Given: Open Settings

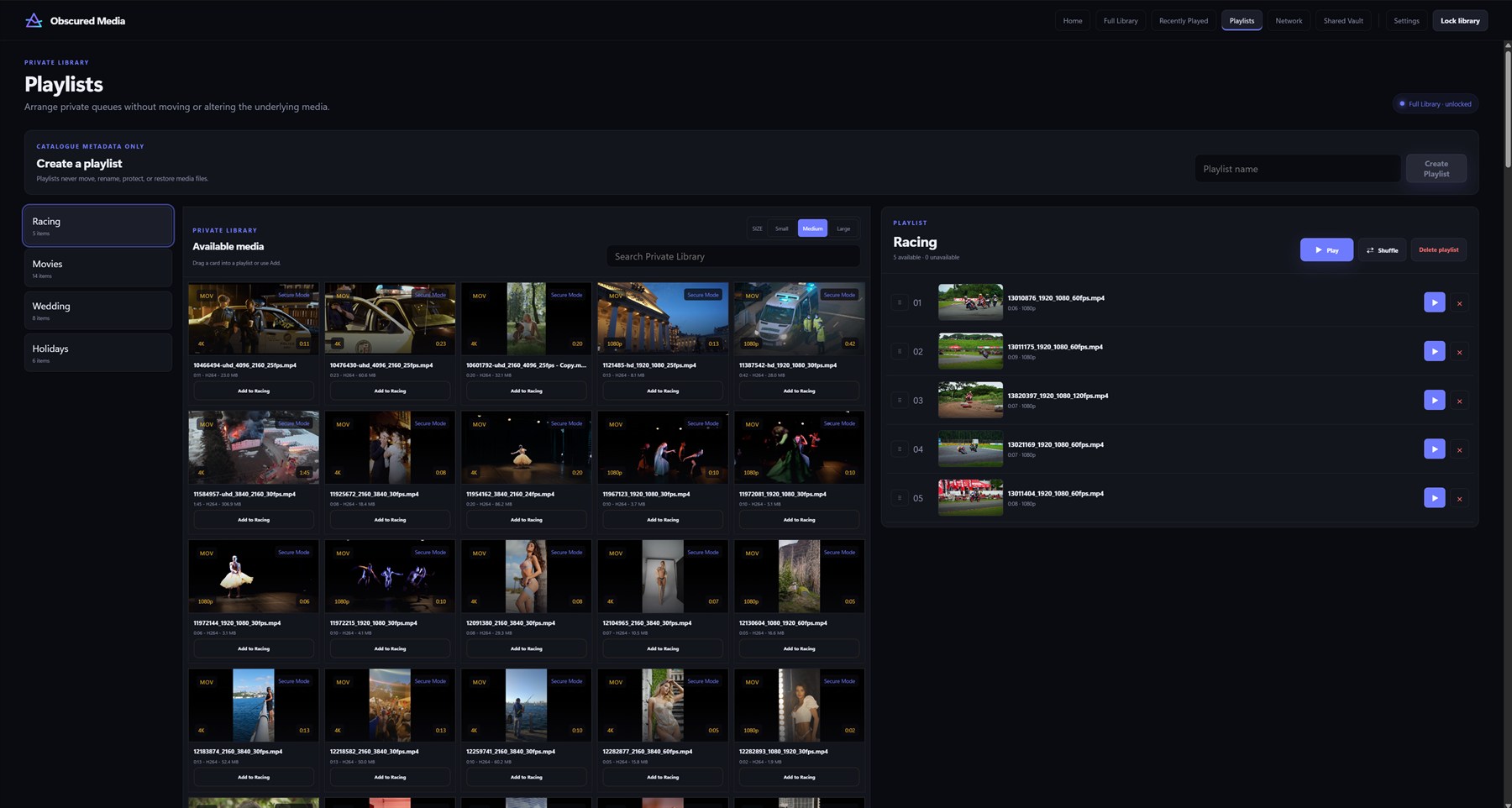Looking at the screenshot, I should click(1406, 20).
